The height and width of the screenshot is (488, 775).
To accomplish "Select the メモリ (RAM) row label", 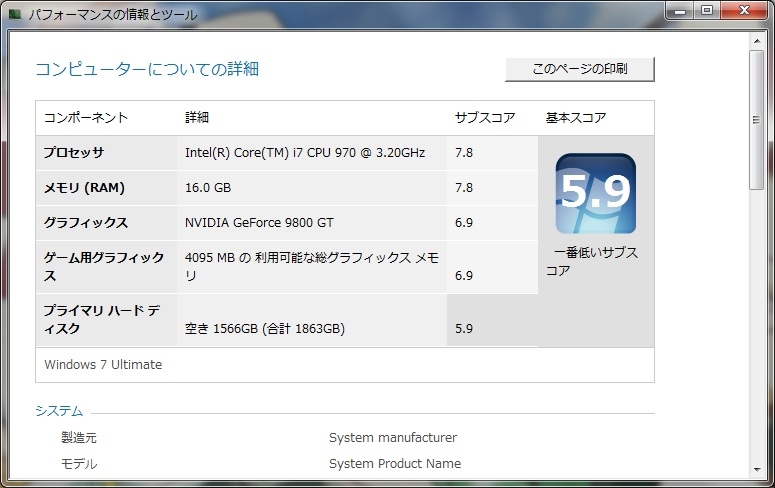I will click(x=84, y=188).
